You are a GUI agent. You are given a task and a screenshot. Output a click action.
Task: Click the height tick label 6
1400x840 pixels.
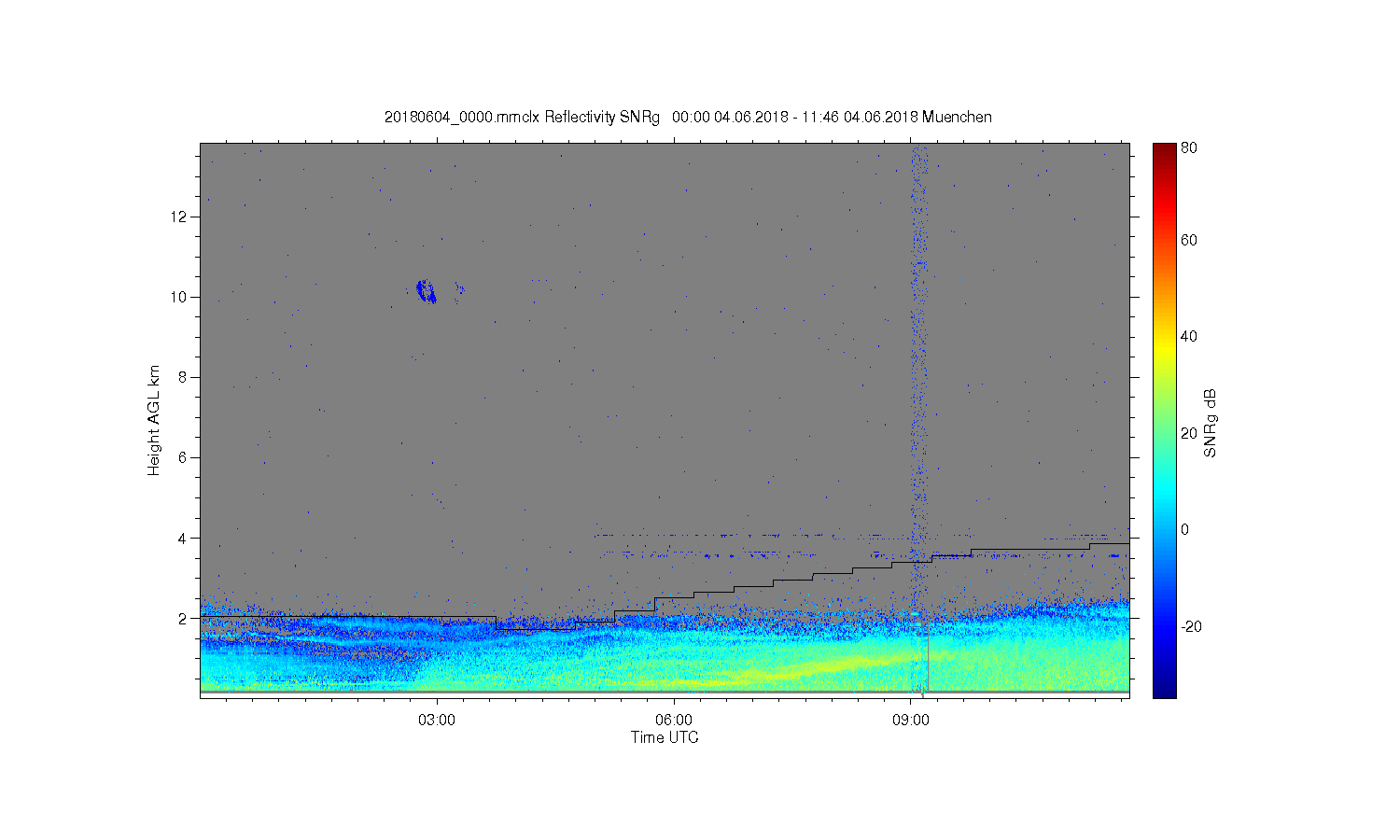[183, 457]
